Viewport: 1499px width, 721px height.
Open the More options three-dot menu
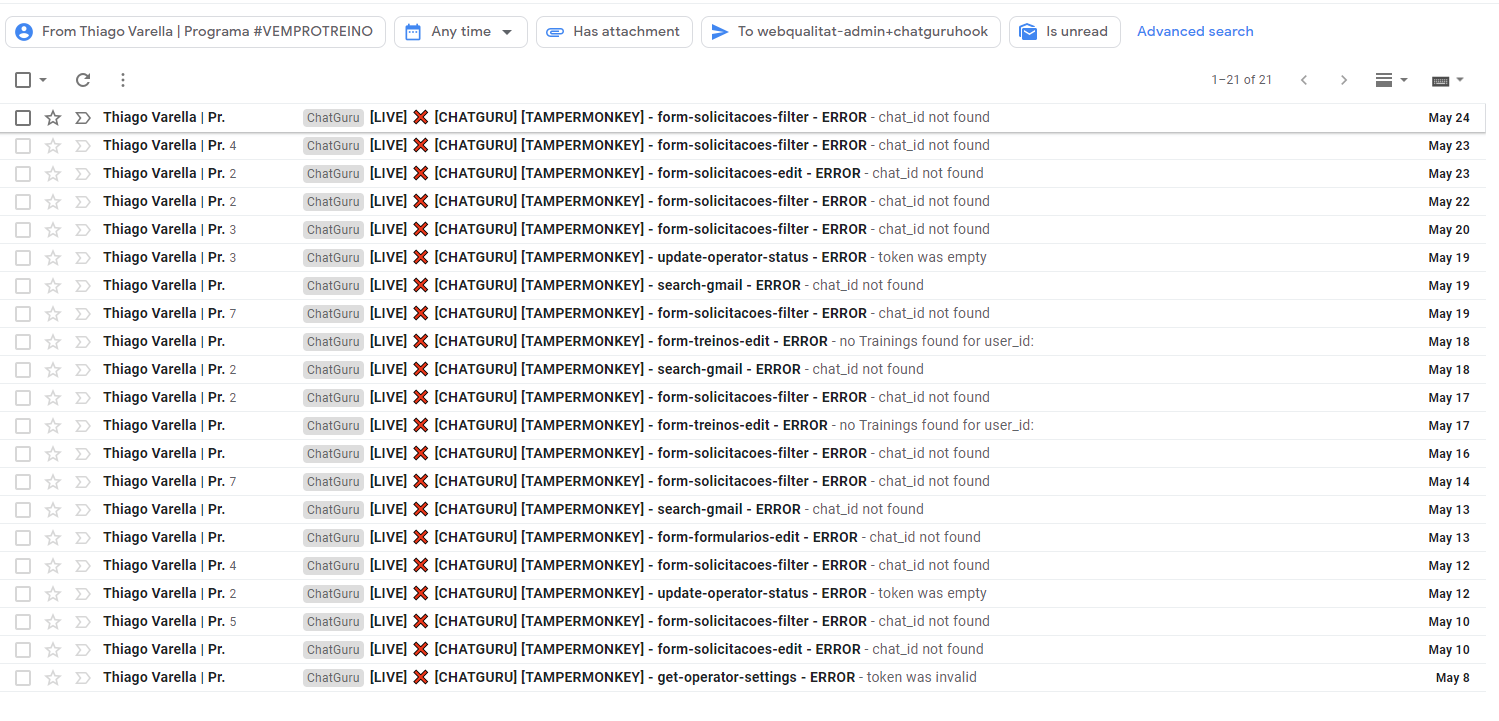[122, 80]
